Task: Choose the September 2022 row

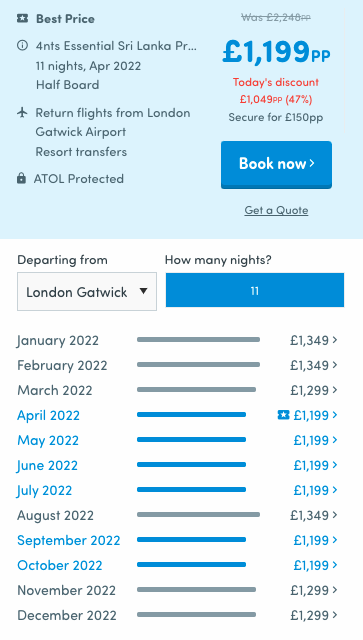Action: pyautogui.click(x=178, y=540)
